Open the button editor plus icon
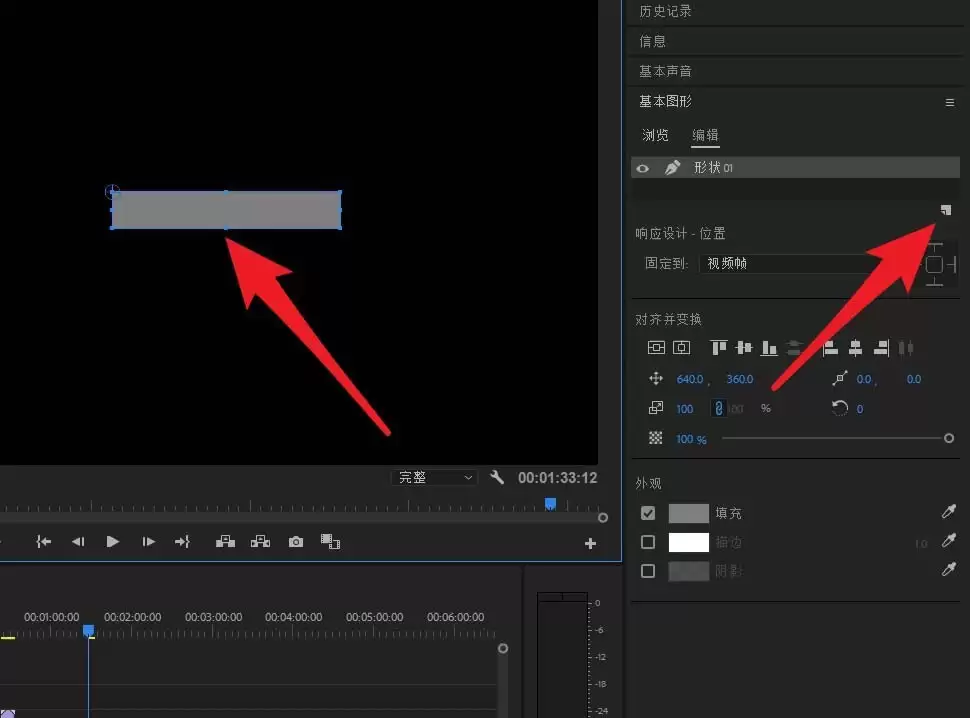This screenshot has width=970, height=718. tap(590, 543)
